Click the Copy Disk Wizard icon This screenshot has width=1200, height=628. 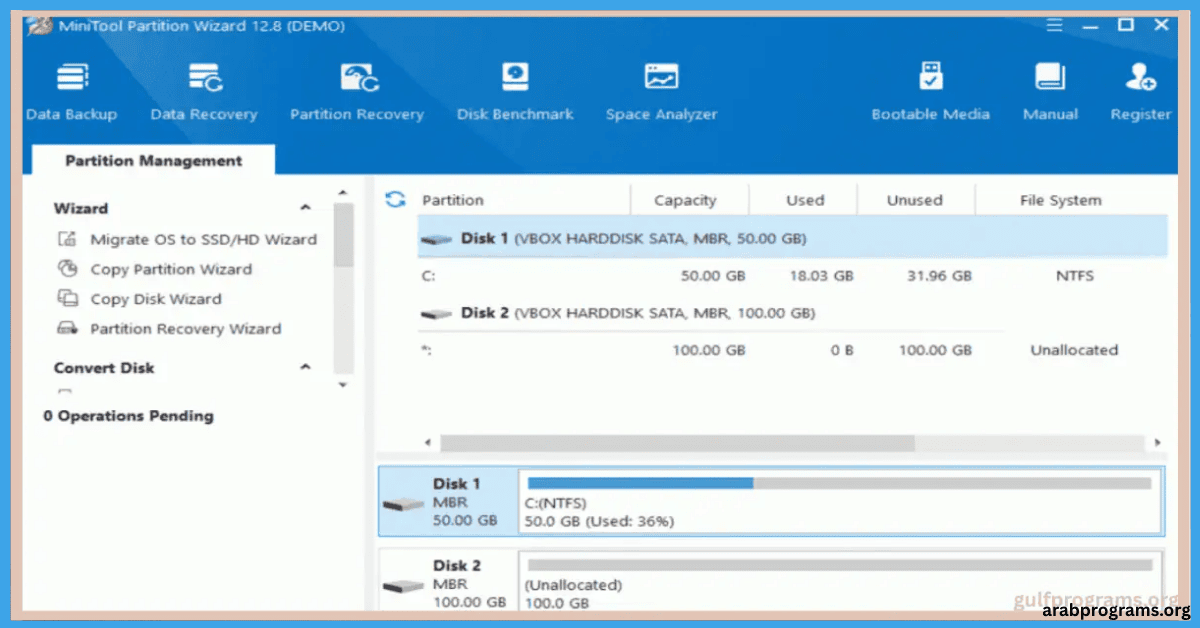67,299
